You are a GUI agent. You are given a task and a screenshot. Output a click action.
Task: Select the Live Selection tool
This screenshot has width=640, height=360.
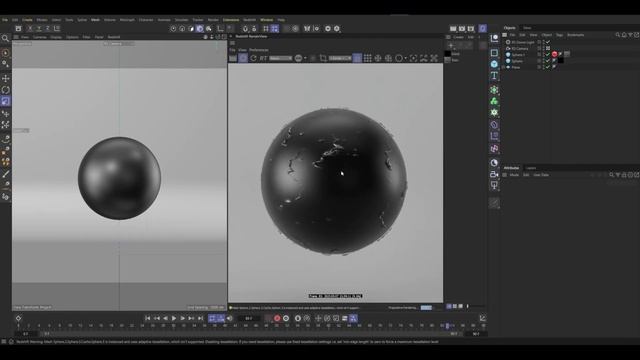[x=5, y=53]
